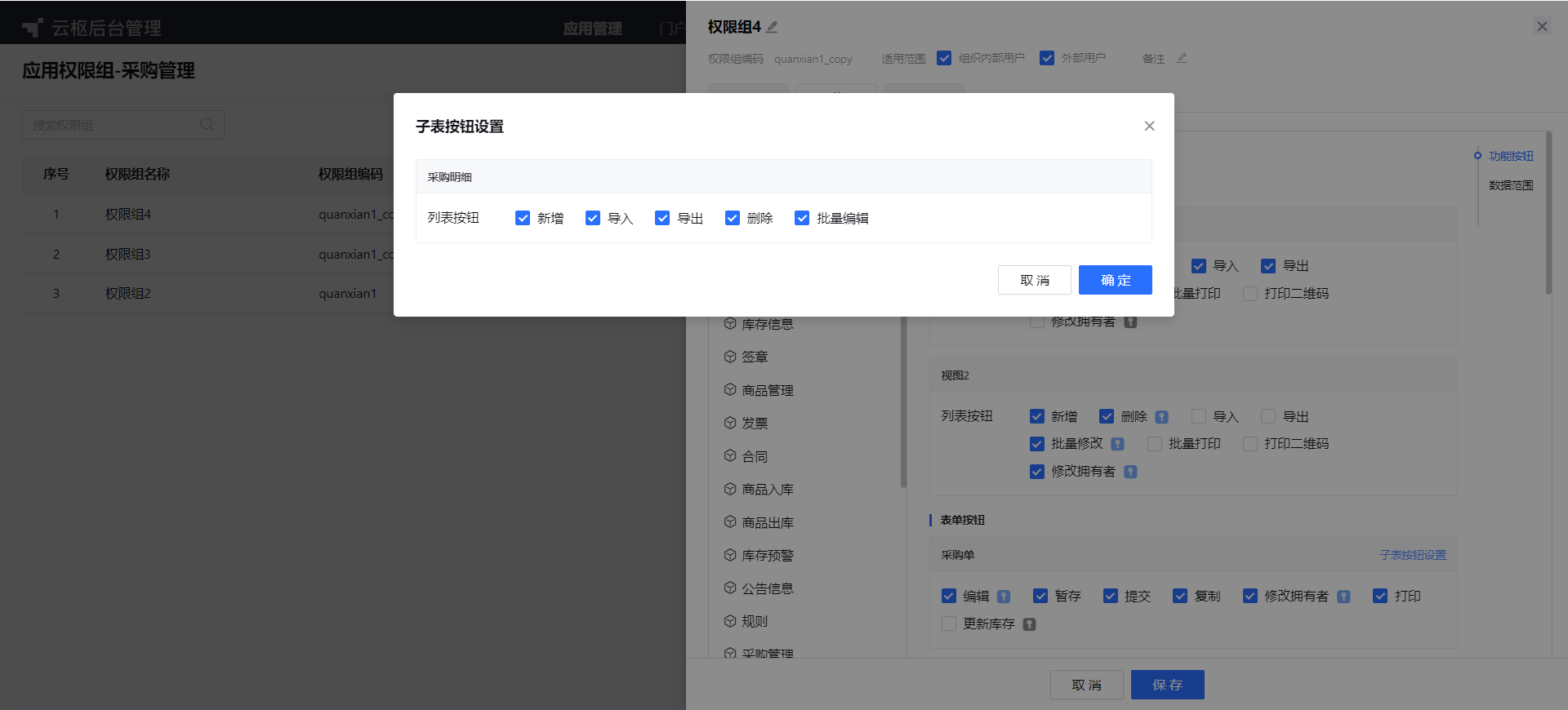1568x710 pixels.
Task: Open 权限组4 in the table
Action: [128, 215]
